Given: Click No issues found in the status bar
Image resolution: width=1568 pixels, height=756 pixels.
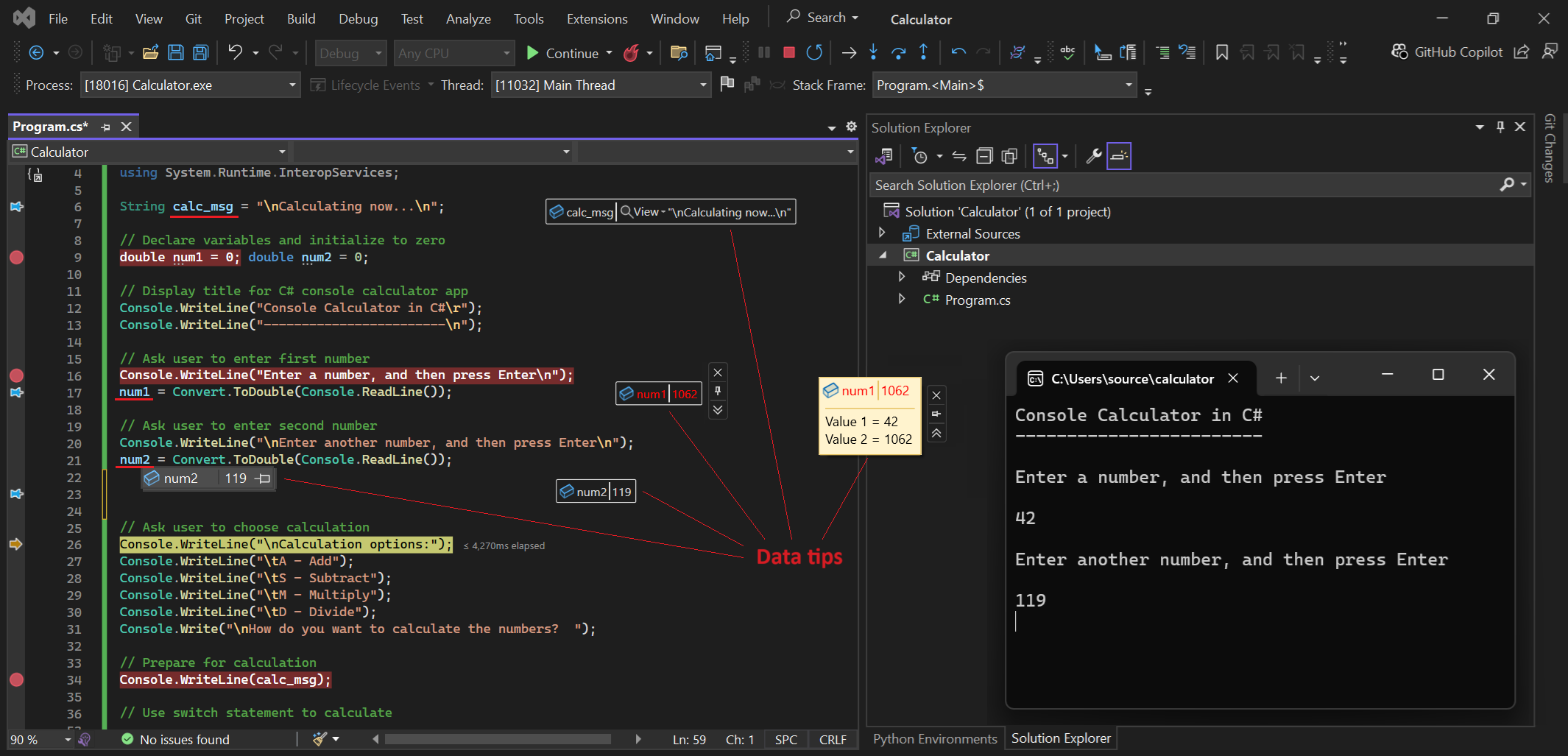Looking at the screenshot, I should [x=184, y=740].
